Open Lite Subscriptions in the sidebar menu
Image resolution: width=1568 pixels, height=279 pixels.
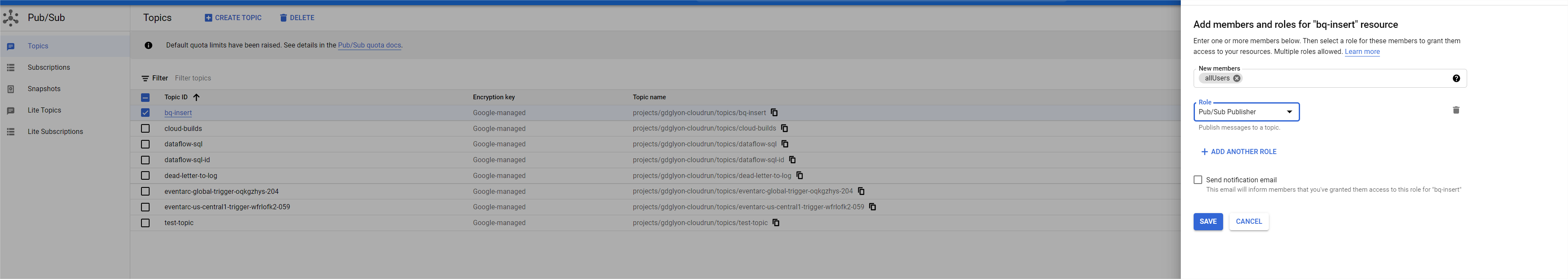pyautogui.click(x=65, y=131)
